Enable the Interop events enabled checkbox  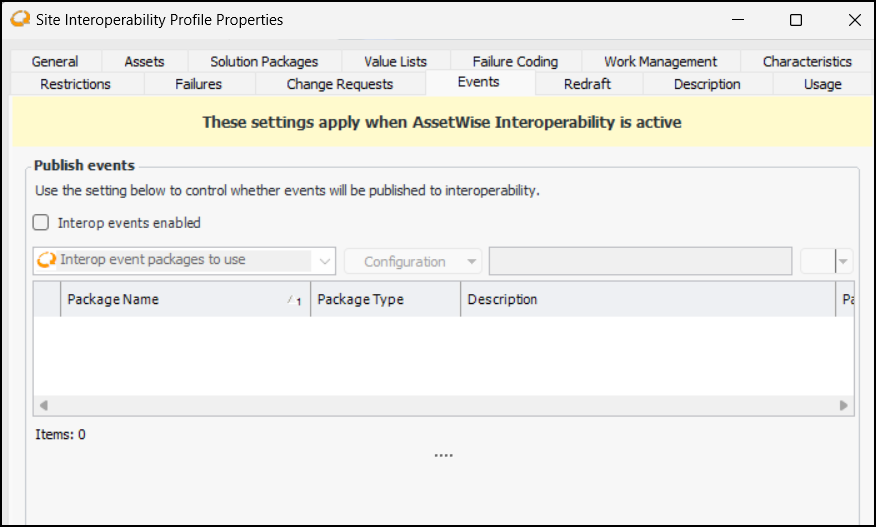point(41,222)
